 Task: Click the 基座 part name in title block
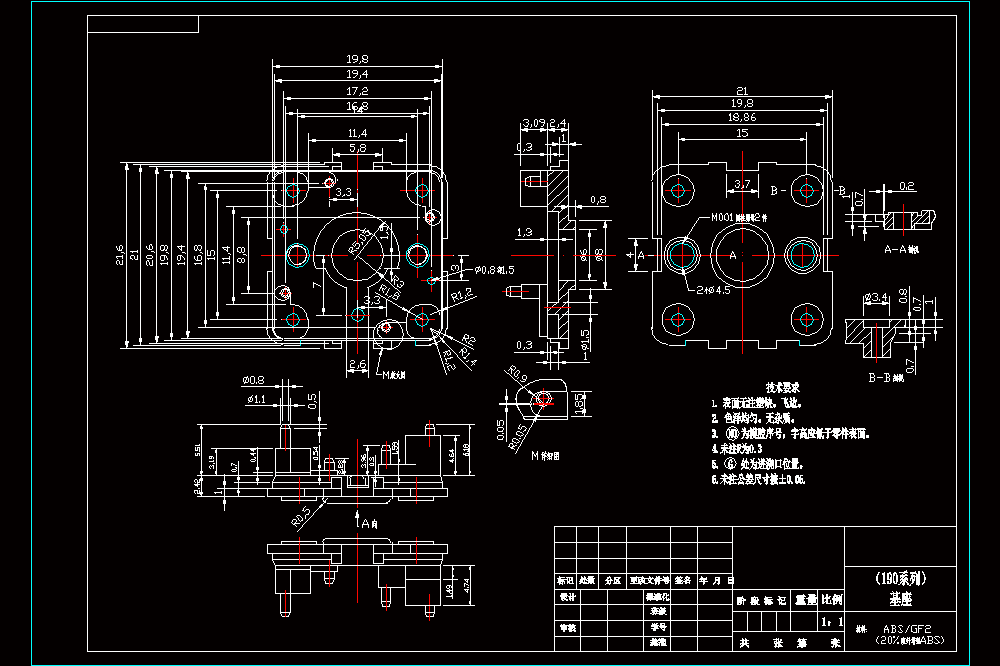click(x=901, y=599)
